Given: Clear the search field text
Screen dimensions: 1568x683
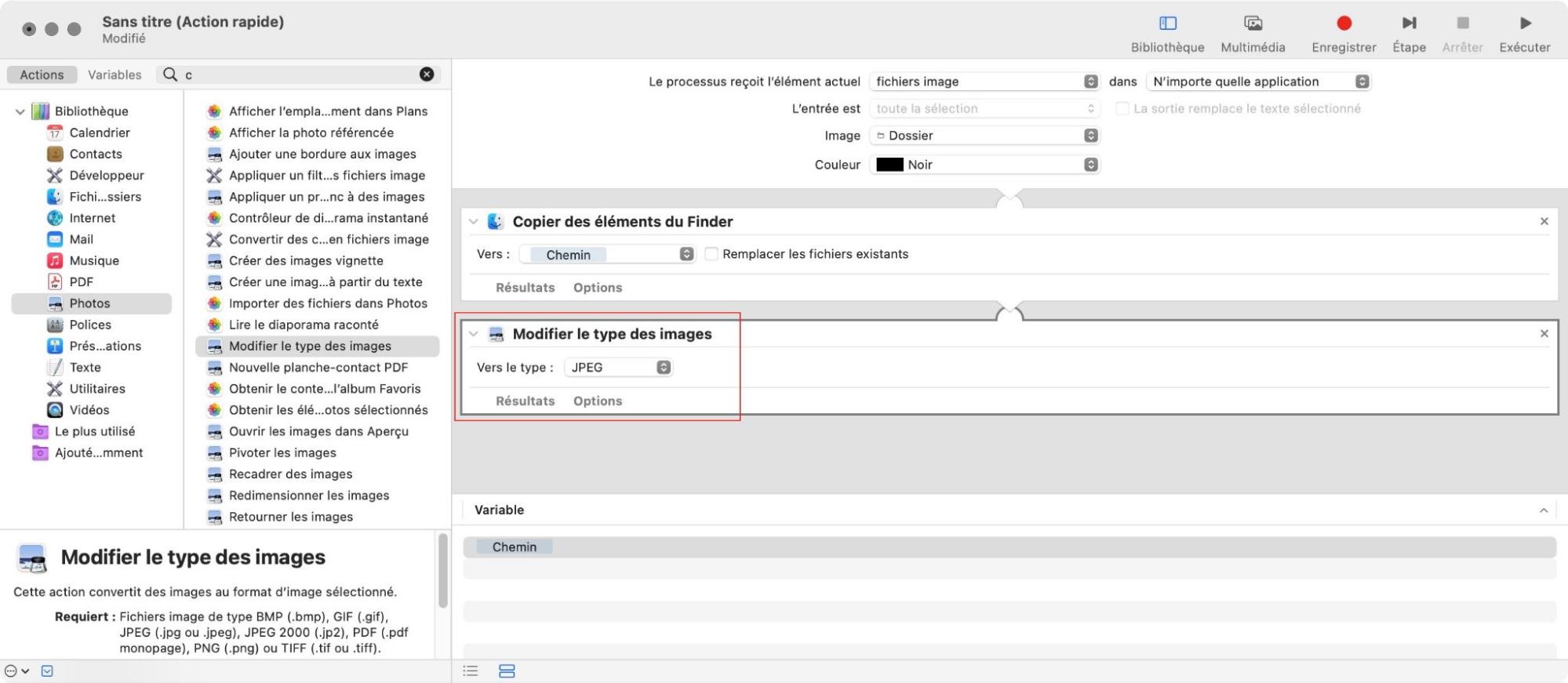Looking at the screenshot, I should click(427, 74).
